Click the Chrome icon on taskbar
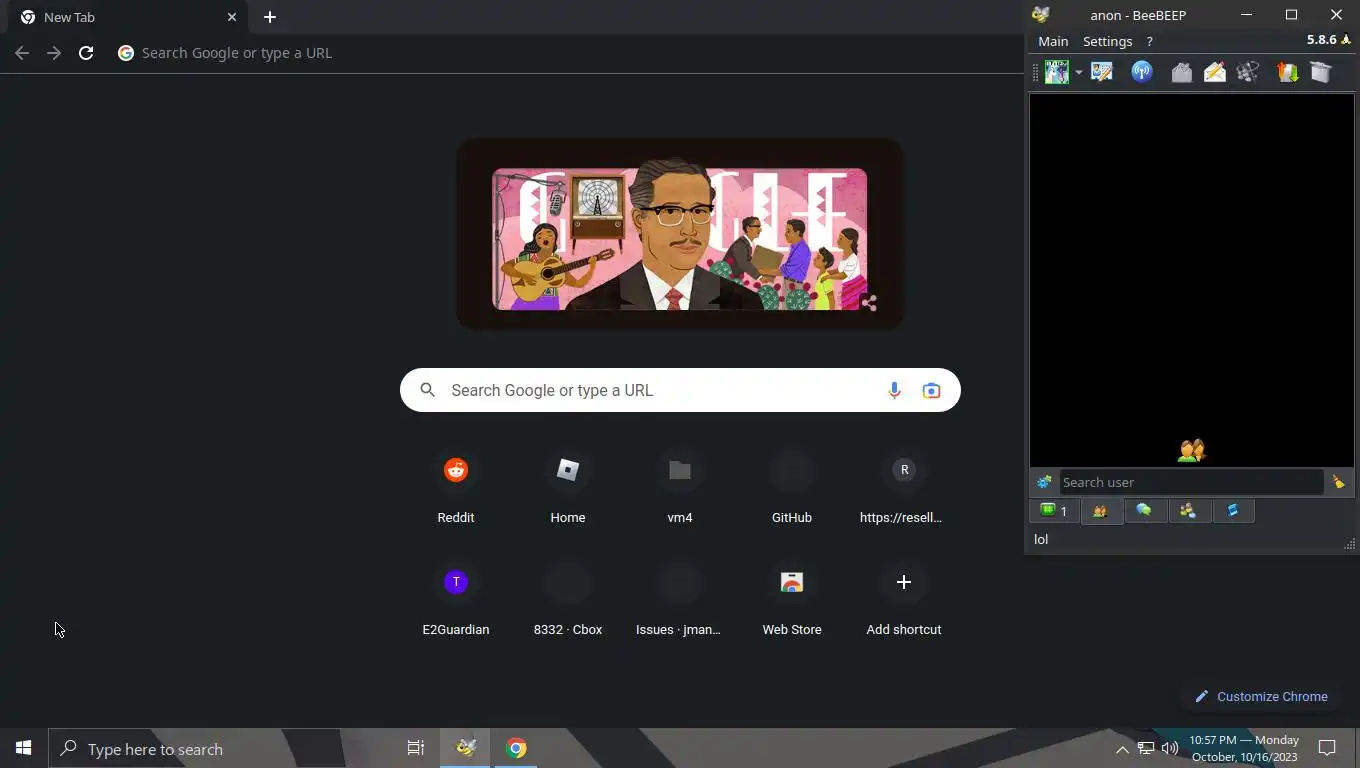 coord(516,748)
